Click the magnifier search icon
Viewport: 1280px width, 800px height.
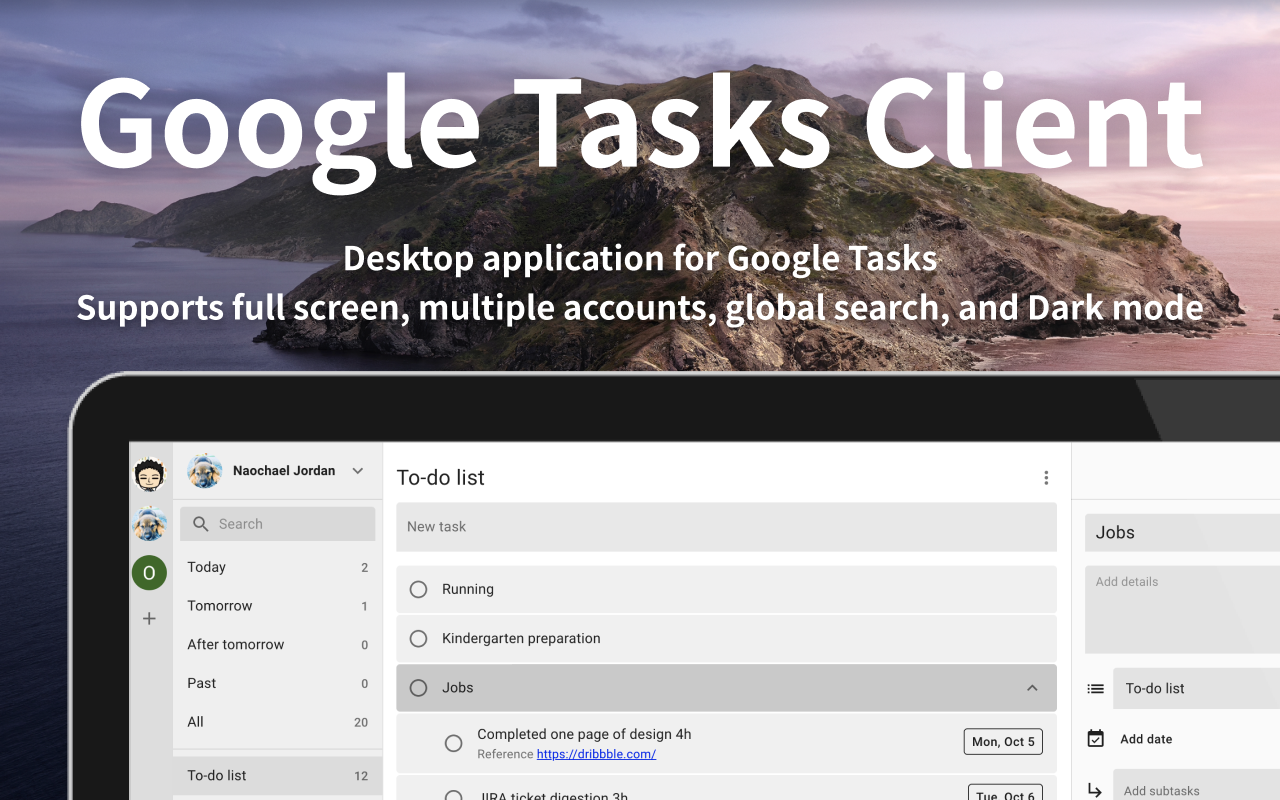[201, 524]
